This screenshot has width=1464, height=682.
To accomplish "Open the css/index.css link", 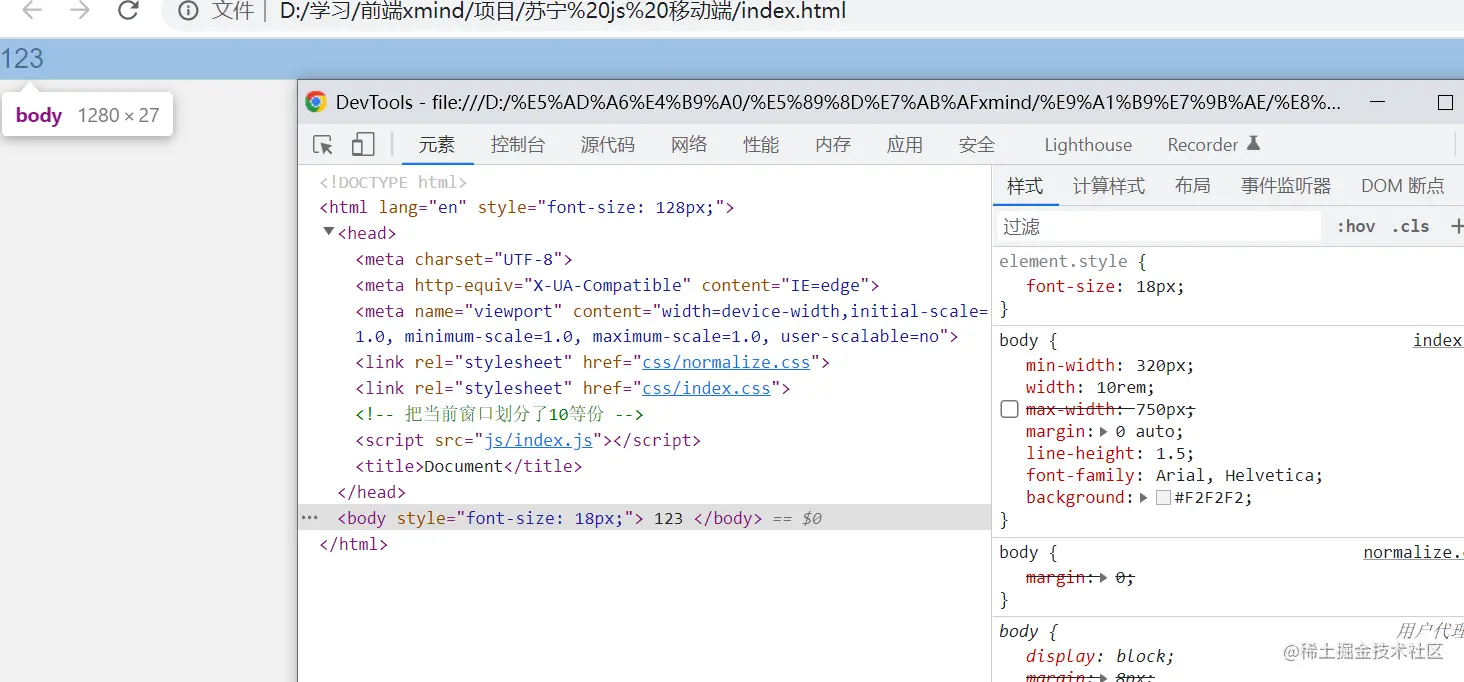I will pyautogui.click(x=706, y=388).
